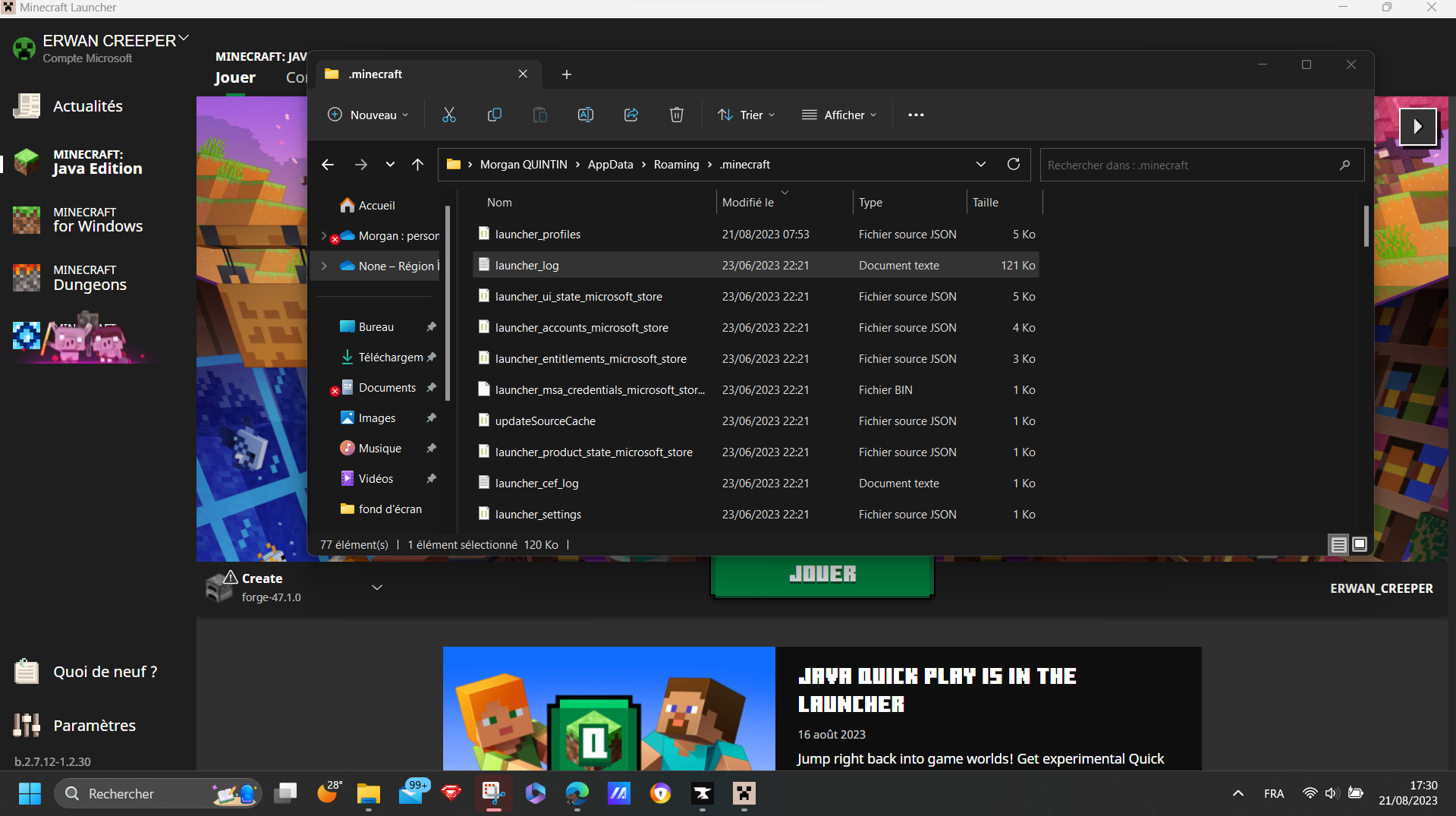Open Paramètres in Minecraft Launcher
The width and height of the screenshot is (1456, 816).
pos(94,726)
